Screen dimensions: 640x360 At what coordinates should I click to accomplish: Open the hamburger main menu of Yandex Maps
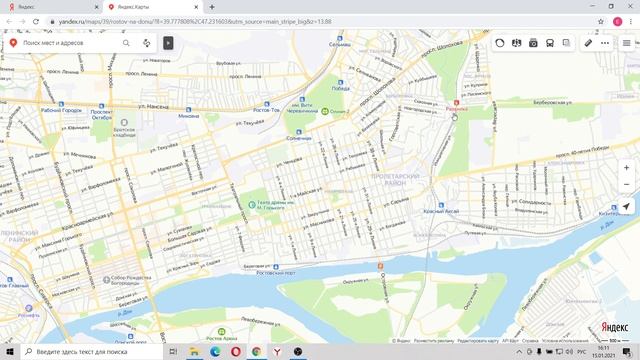(627, 43)
